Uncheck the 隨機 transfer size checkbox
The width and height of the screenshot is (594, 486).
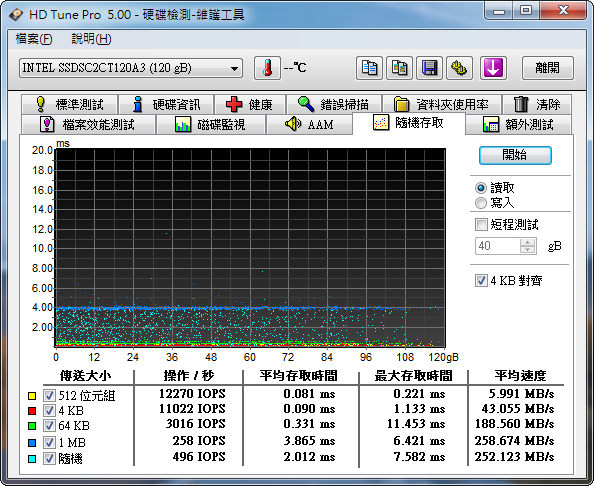coord(49,458)
